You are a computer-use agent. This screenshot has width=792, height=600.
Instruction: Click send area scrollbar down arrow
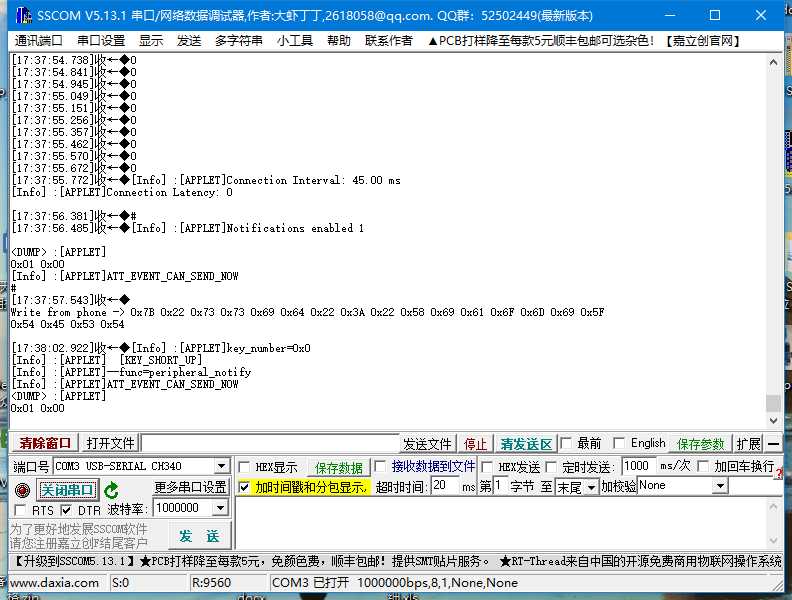coord(773,541)
